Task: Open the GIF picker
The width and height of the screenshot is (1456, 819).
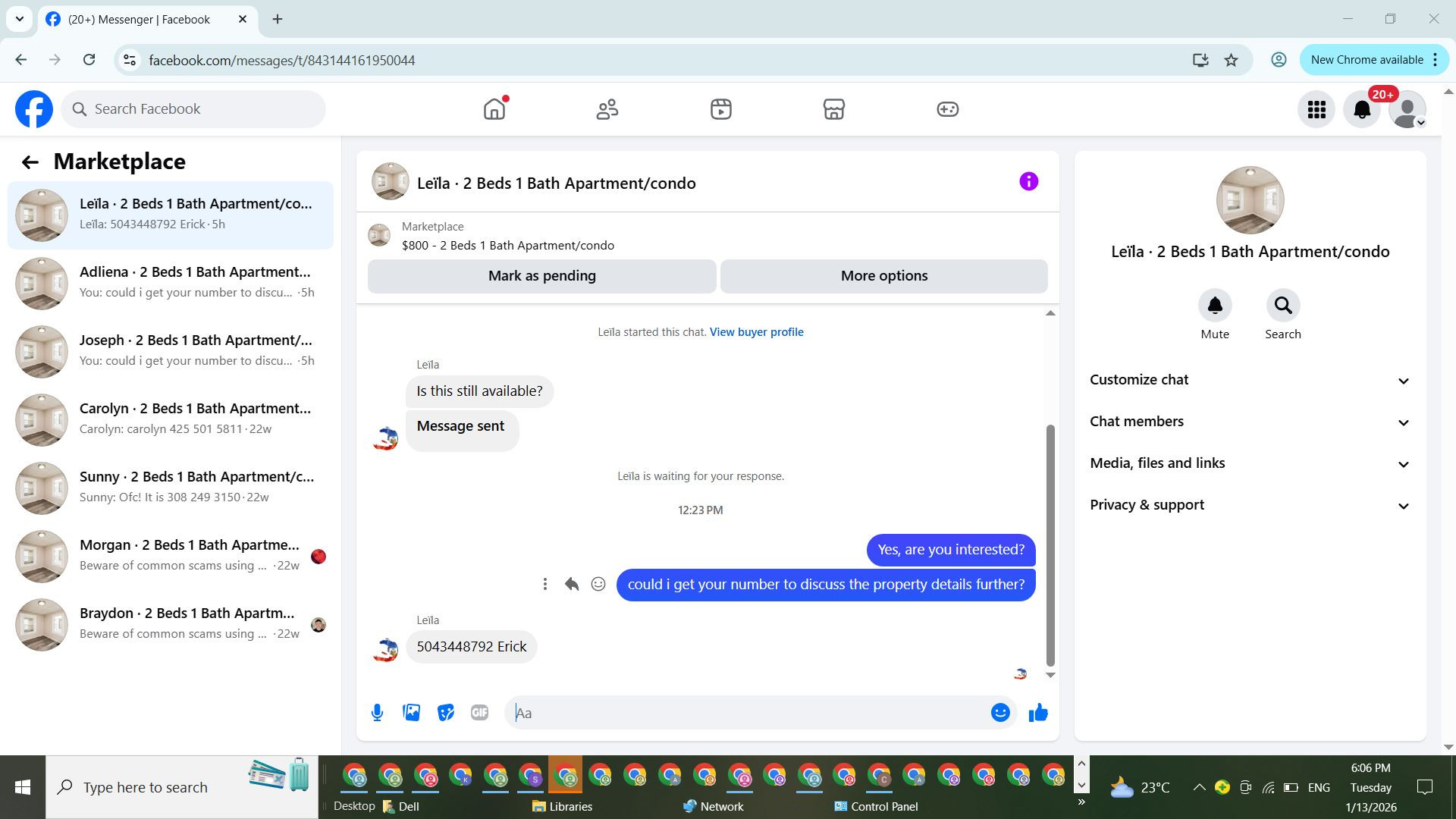Action: coord(479,713)
